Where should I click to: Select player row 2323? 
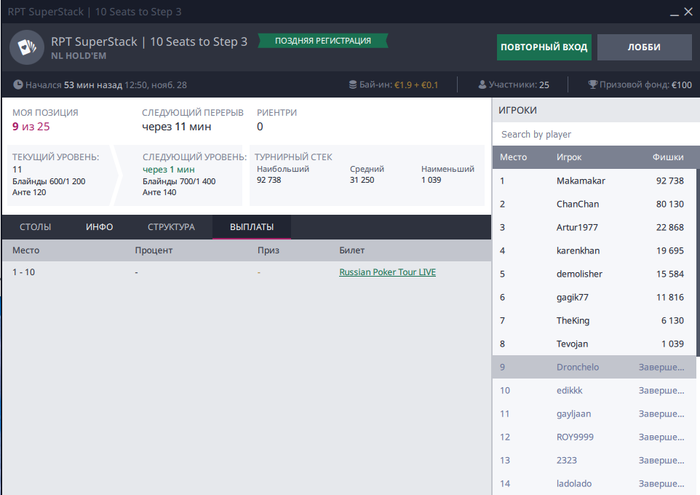pyautogui.click(x=594, y=460)
